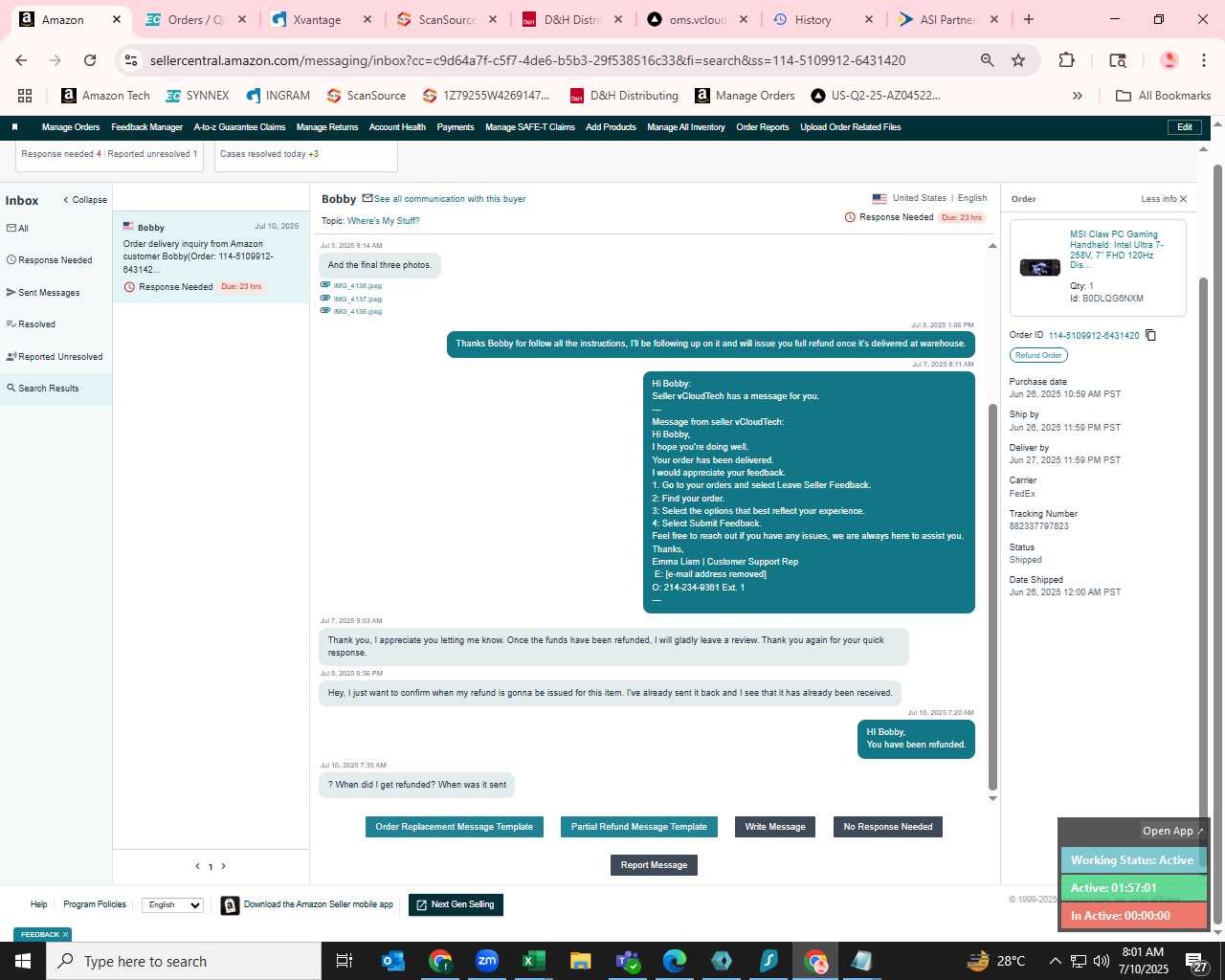Select Reported Unresolved folder

55,357
